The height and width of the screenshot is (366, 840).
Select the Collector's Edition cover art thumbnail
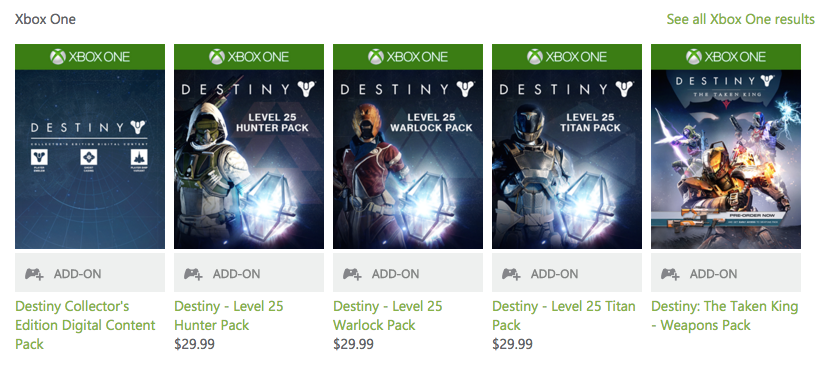click(90, 159)
